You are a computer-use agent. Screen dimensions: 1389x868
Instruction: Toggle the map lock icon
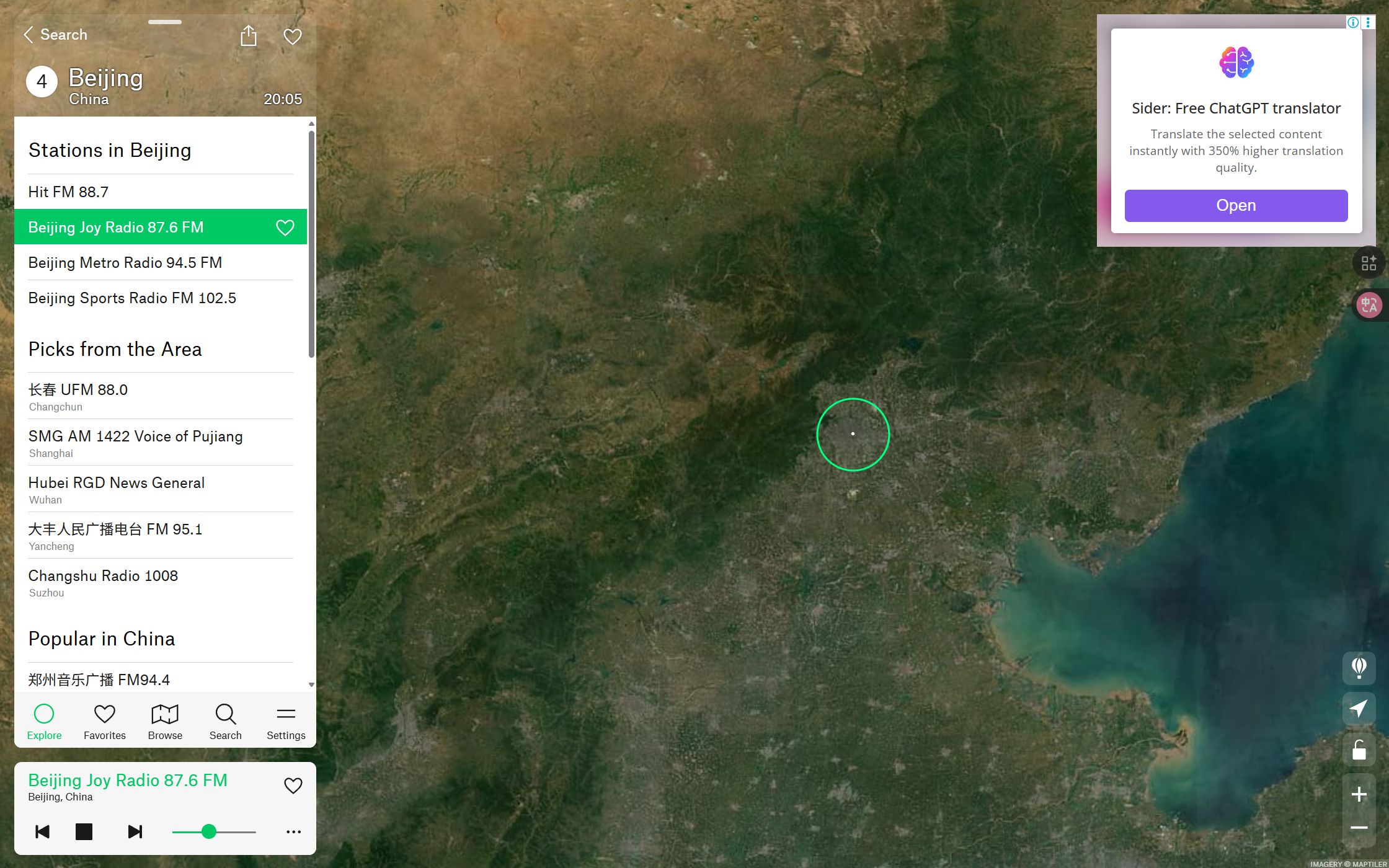coord(1359,750)
